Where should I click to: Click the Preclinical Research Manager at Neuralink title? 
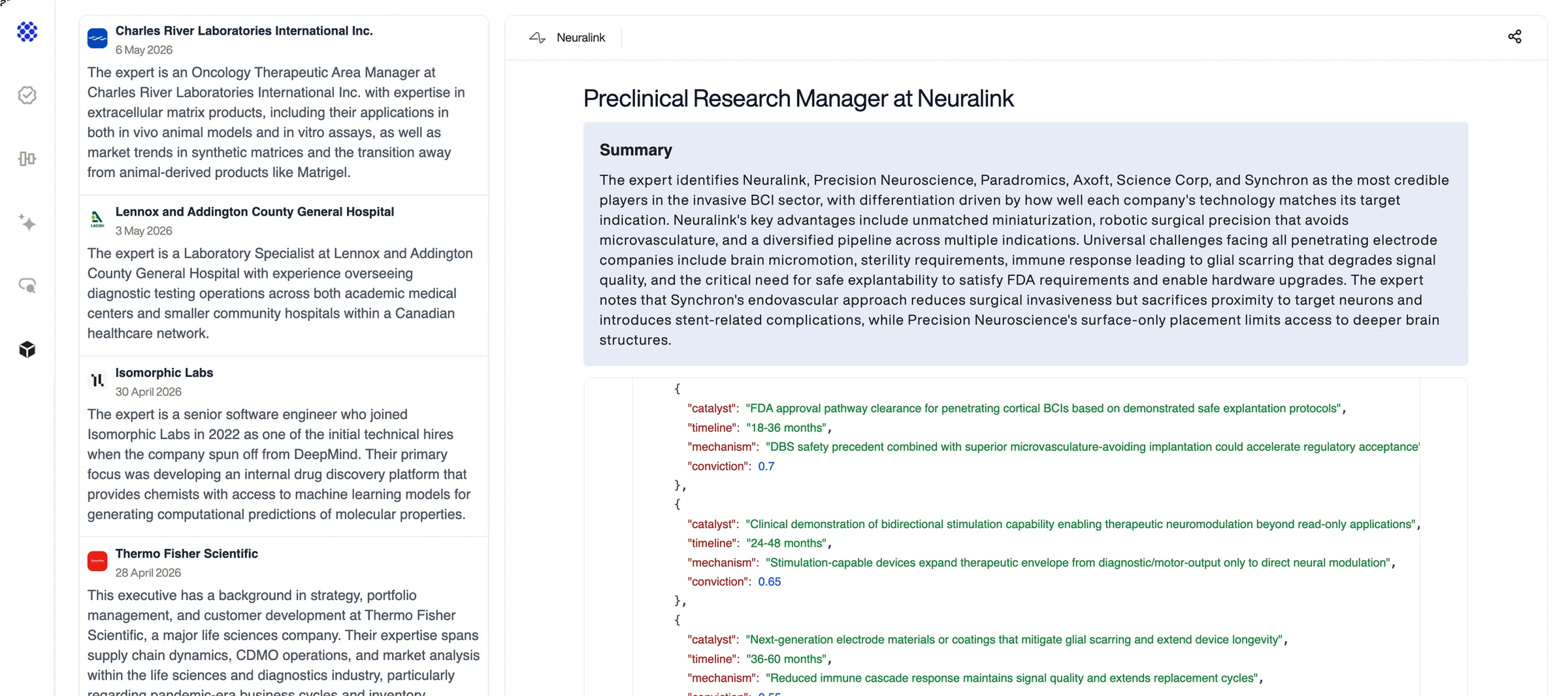coord(798,99)
